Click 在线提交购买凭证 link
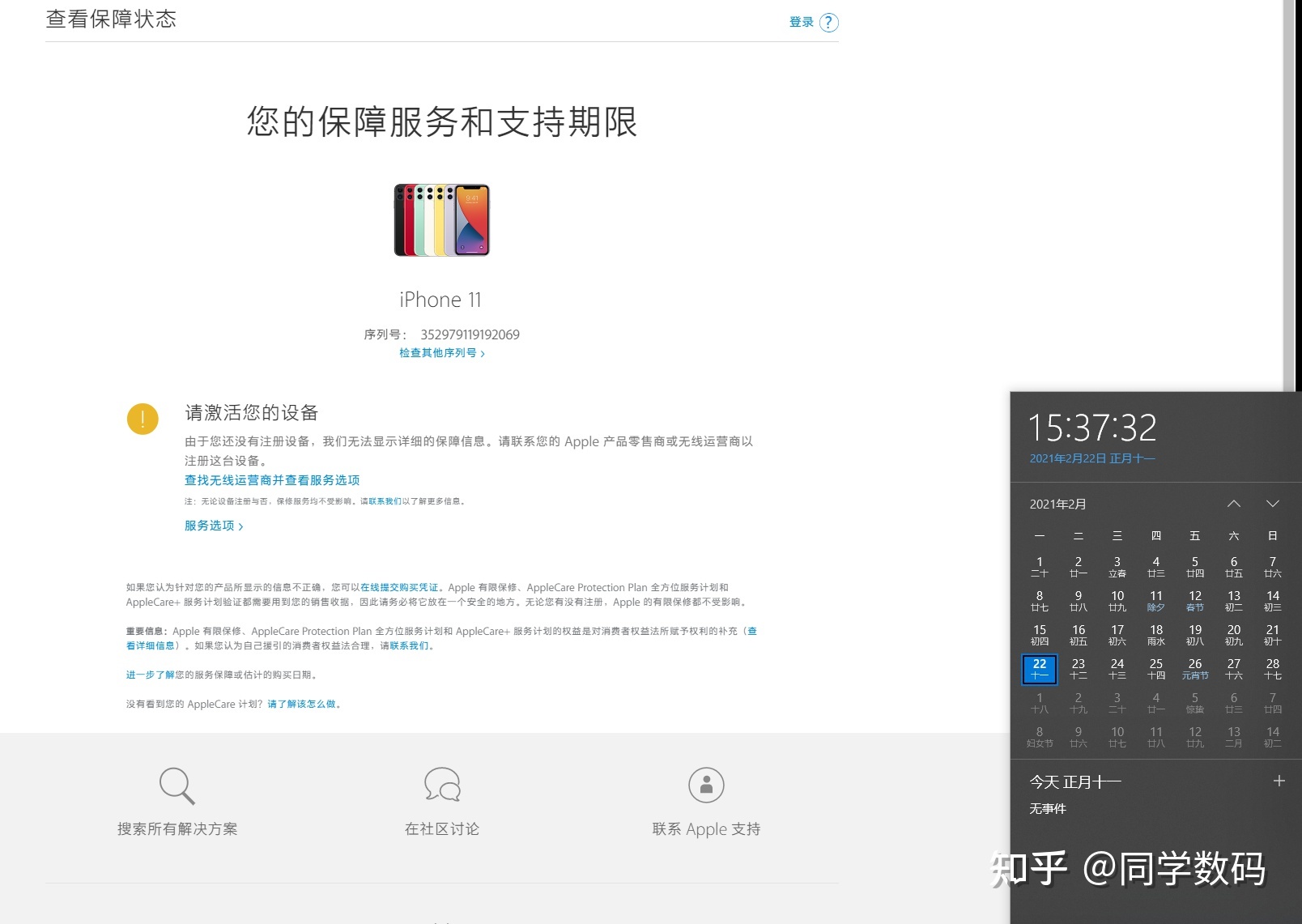Image resolution: width=1302 pixels, height=924 pixels. 399,587
